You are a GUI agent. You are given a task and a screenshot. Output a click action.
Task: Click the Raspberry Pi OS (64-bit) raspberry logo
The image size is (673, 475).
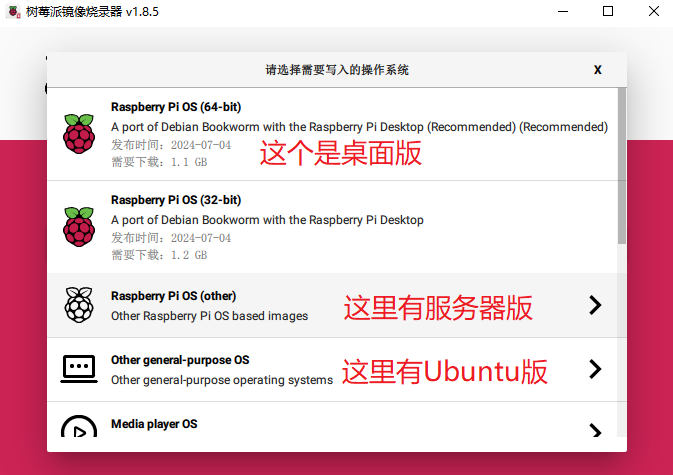click(79, 133)
